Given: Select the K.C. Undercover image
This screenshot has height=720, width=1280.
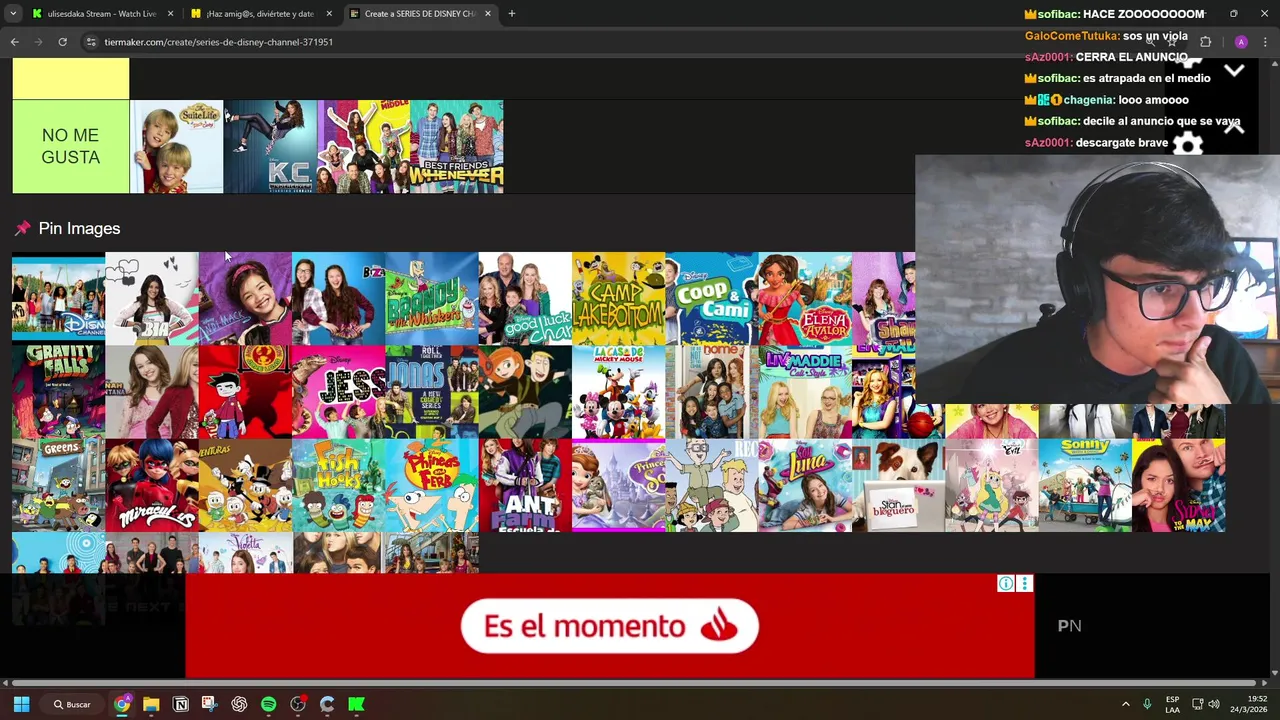Looking at the screenshot, I should tap(270, 146).
